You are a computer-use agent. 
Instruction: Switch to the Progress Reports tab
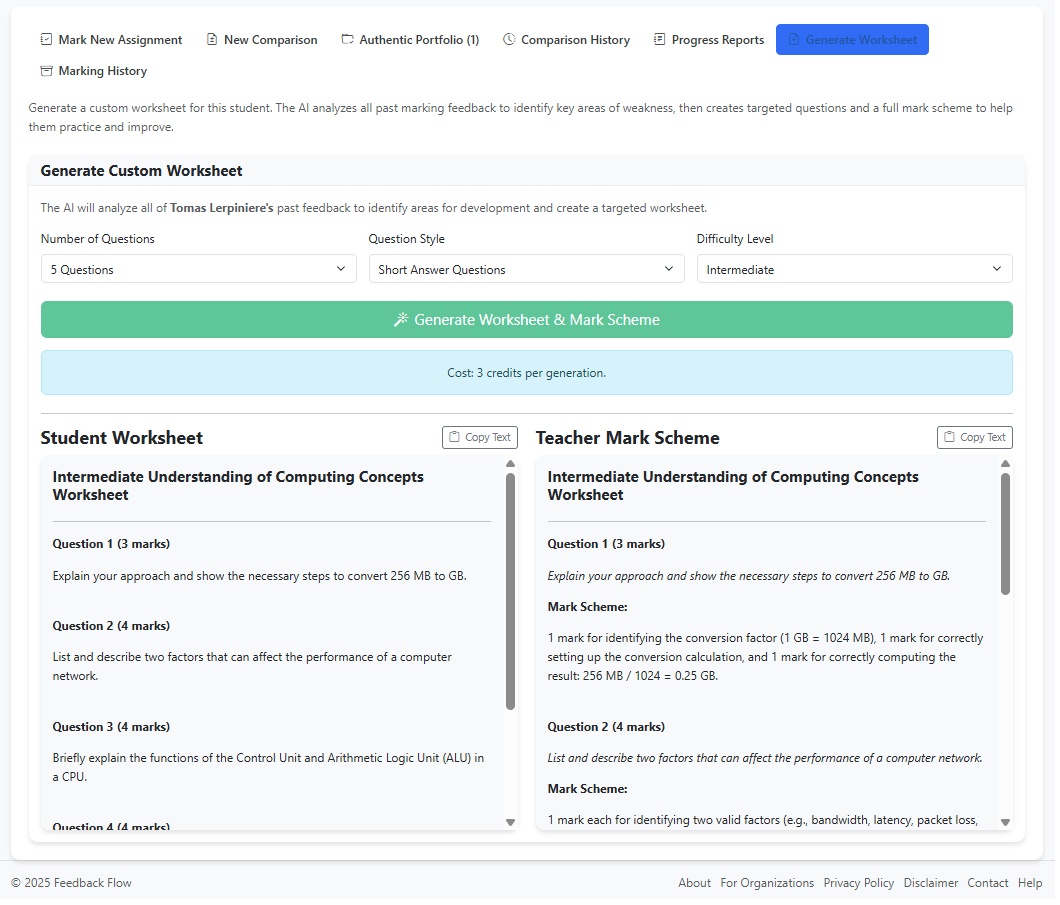coord(709,39)
